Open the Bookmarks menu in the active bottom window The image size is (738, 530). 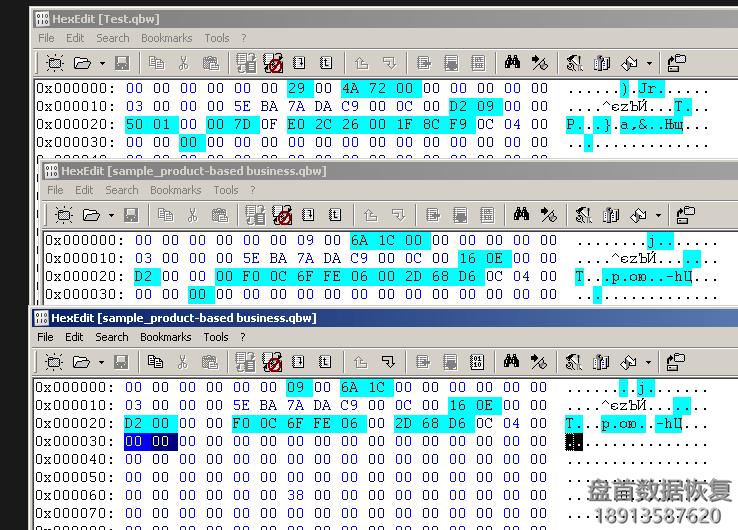166,337
